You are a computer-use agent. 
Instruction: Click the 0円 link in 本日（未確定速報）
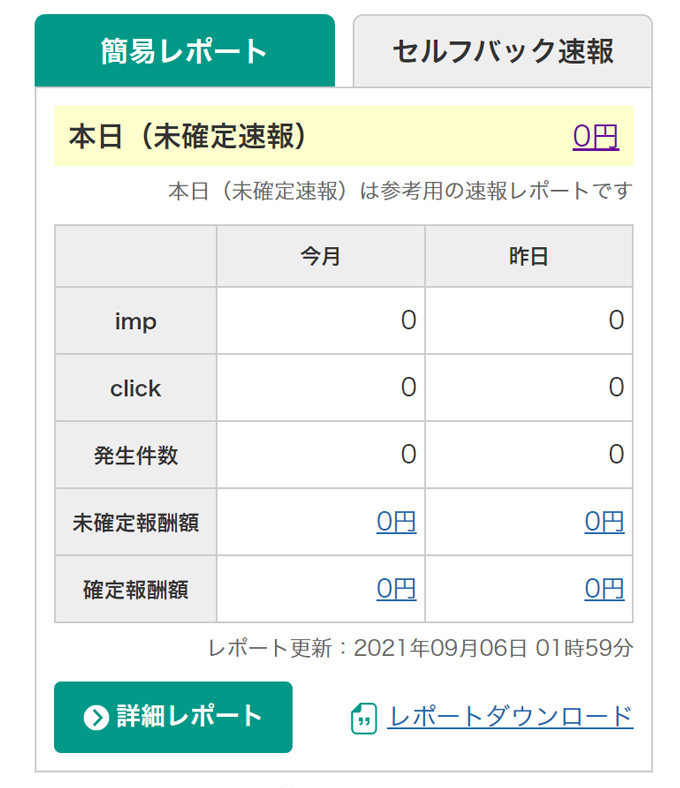tap(596, 136)
